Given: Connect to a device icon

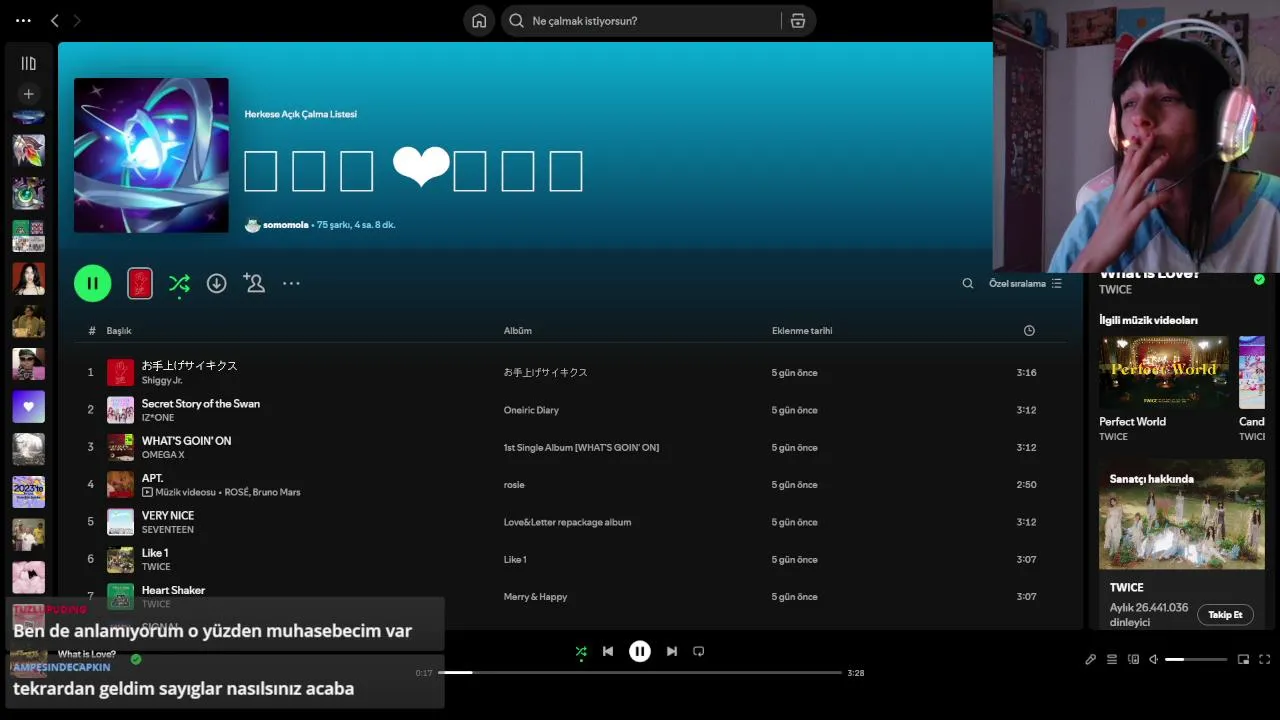Looking at the screenshot, I should [x=1133, y=659].
